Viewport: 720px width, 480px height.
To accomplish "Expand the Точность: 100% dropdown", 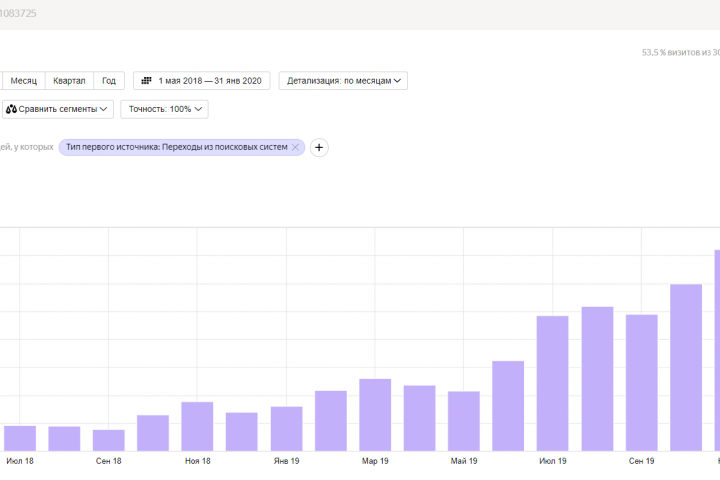I will (x=167, y=109).
